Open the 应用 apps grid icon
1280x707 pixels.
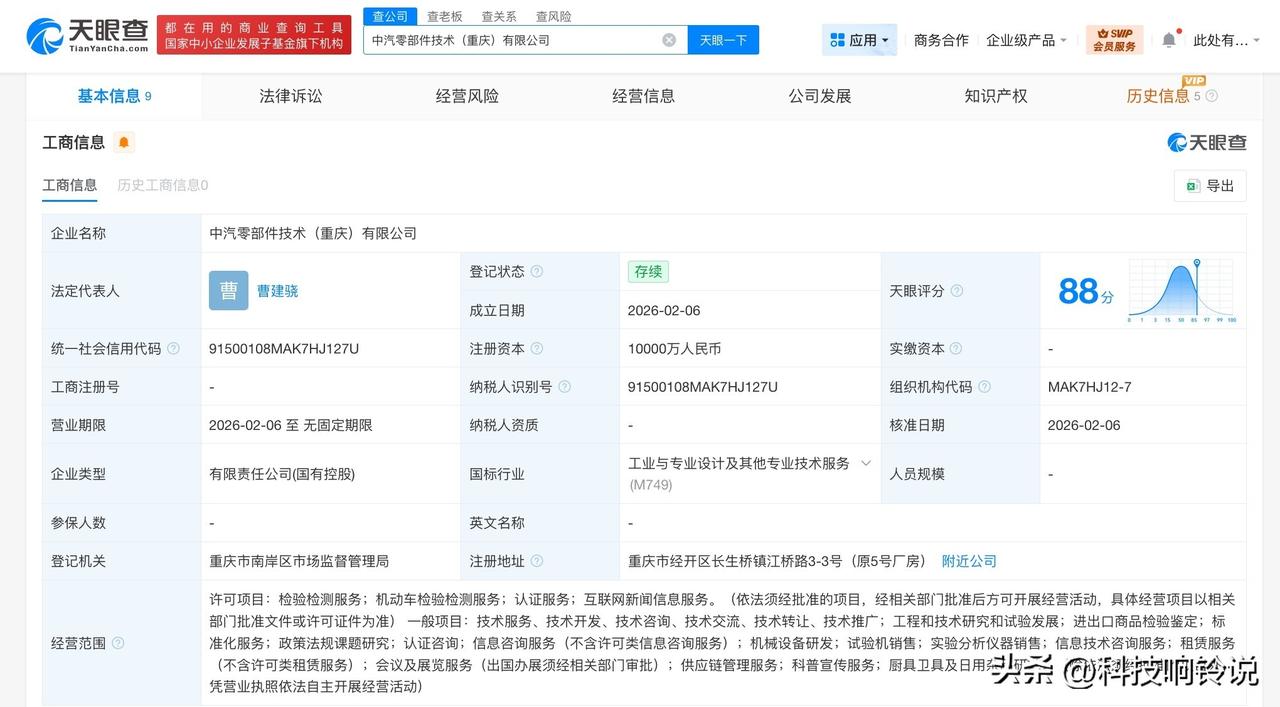(838, 39)
